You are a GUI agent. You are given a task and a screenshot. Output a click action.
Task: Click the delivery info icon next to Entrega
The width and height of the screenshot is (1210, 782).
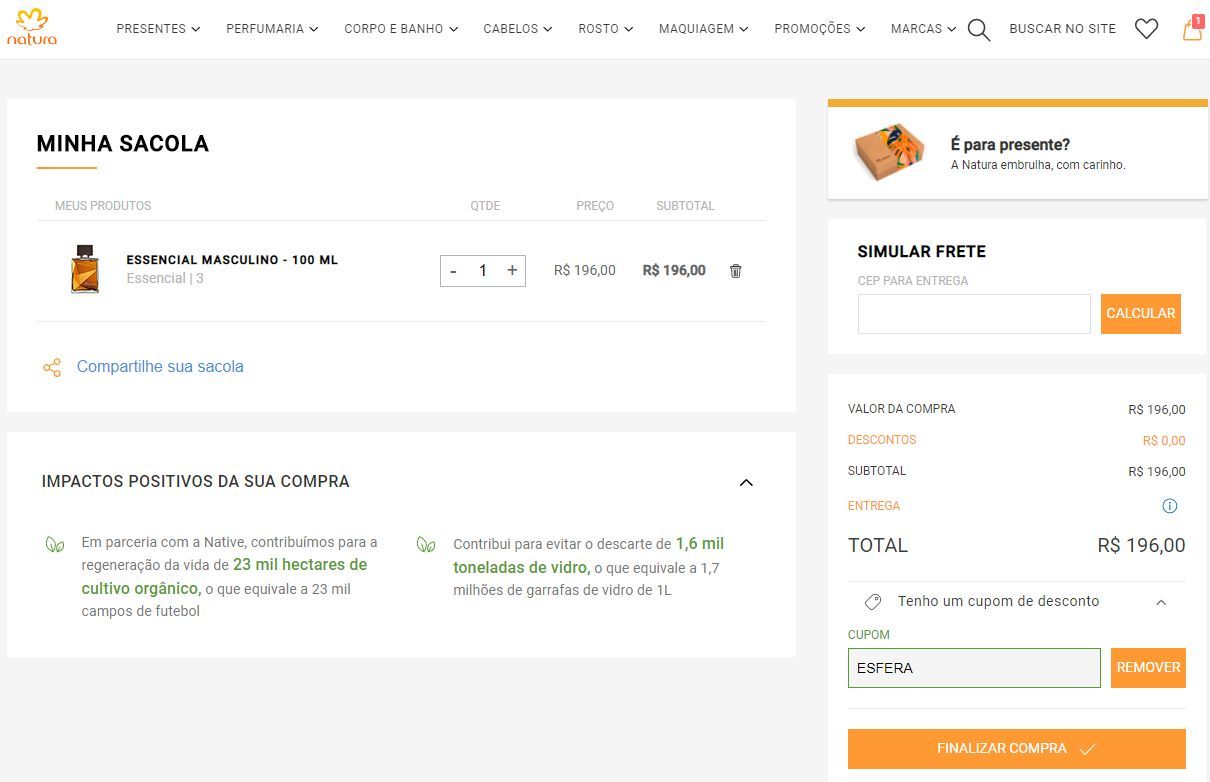[x=1170, y=506]
